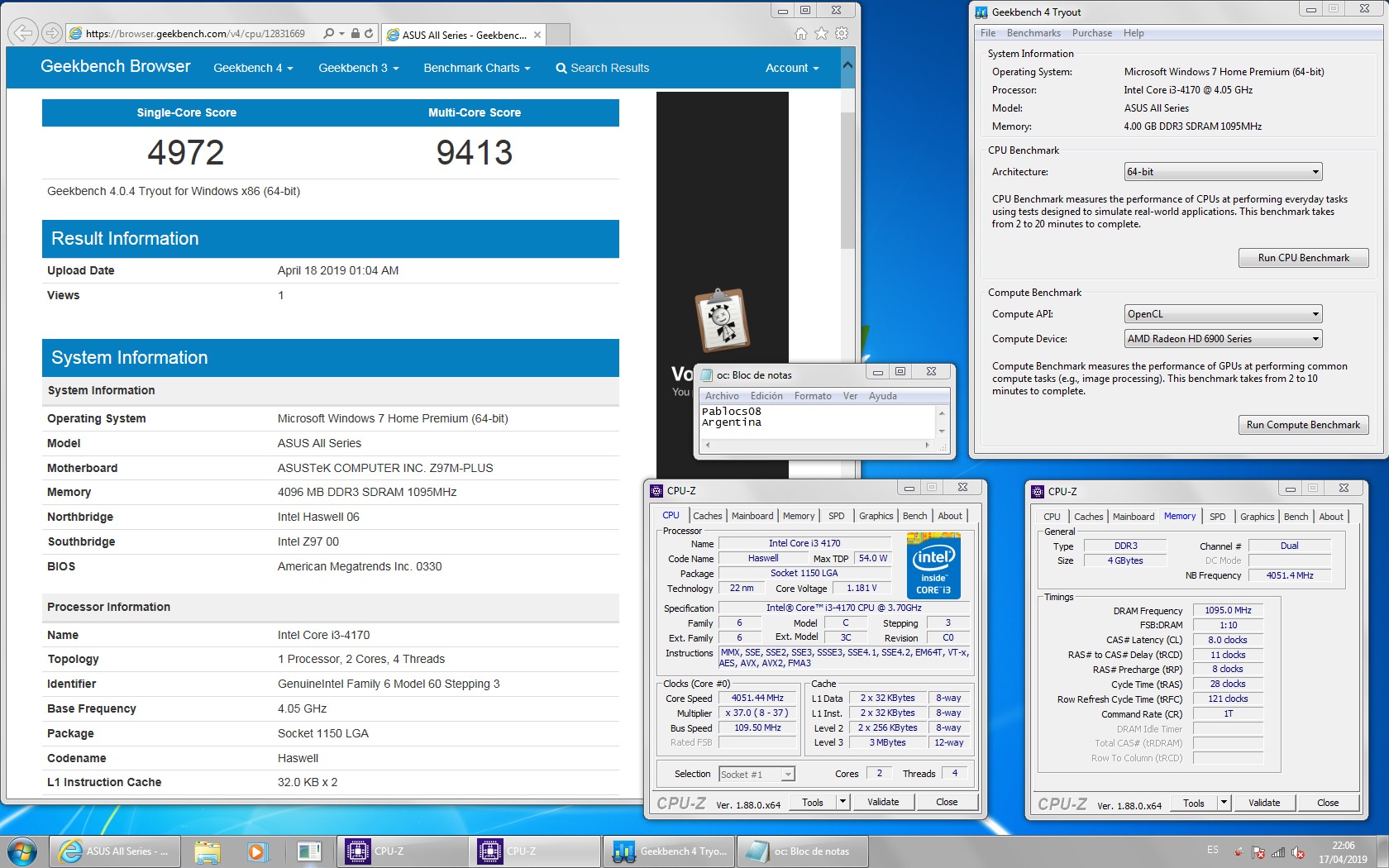Open the Tools dropdown arrow in Memory window CPU-Z
The height and width of the screenshot is (868, 1389).
click(1224, 803)
